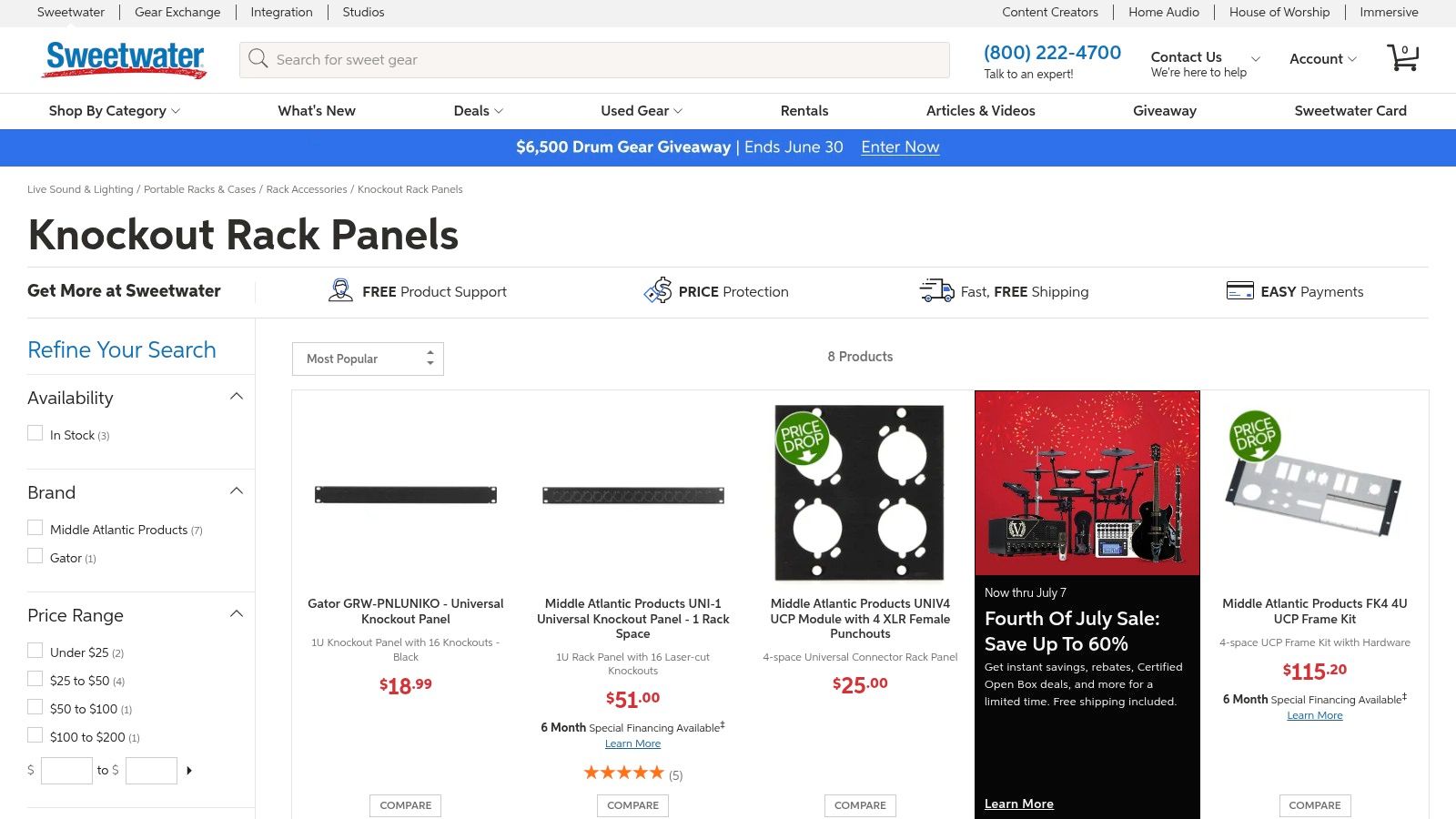Rate view: click UNI-1 five-star rating
The width and height of the screenshot is (1456, 819).
pyautogui.click(x=623, y=773)
